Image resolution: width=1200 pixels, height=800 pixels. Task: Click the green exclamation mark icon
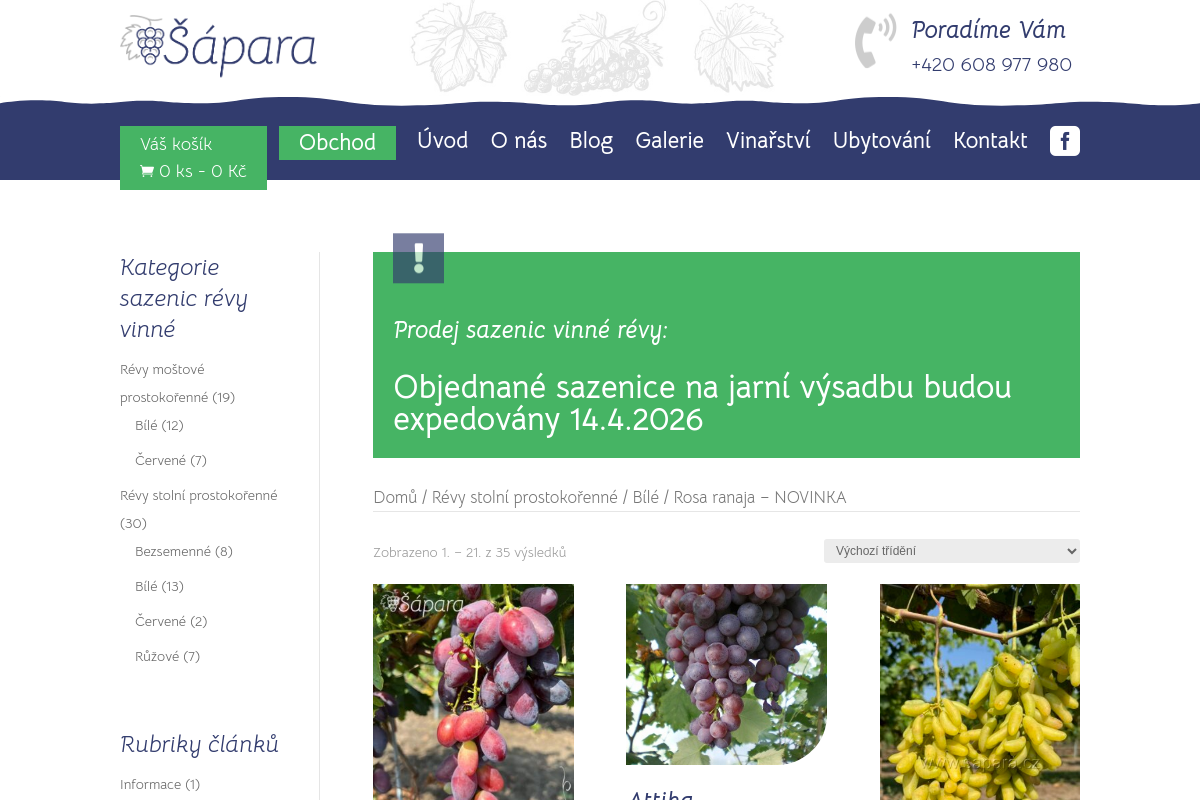pyautogui.click(x=418, y=258)
